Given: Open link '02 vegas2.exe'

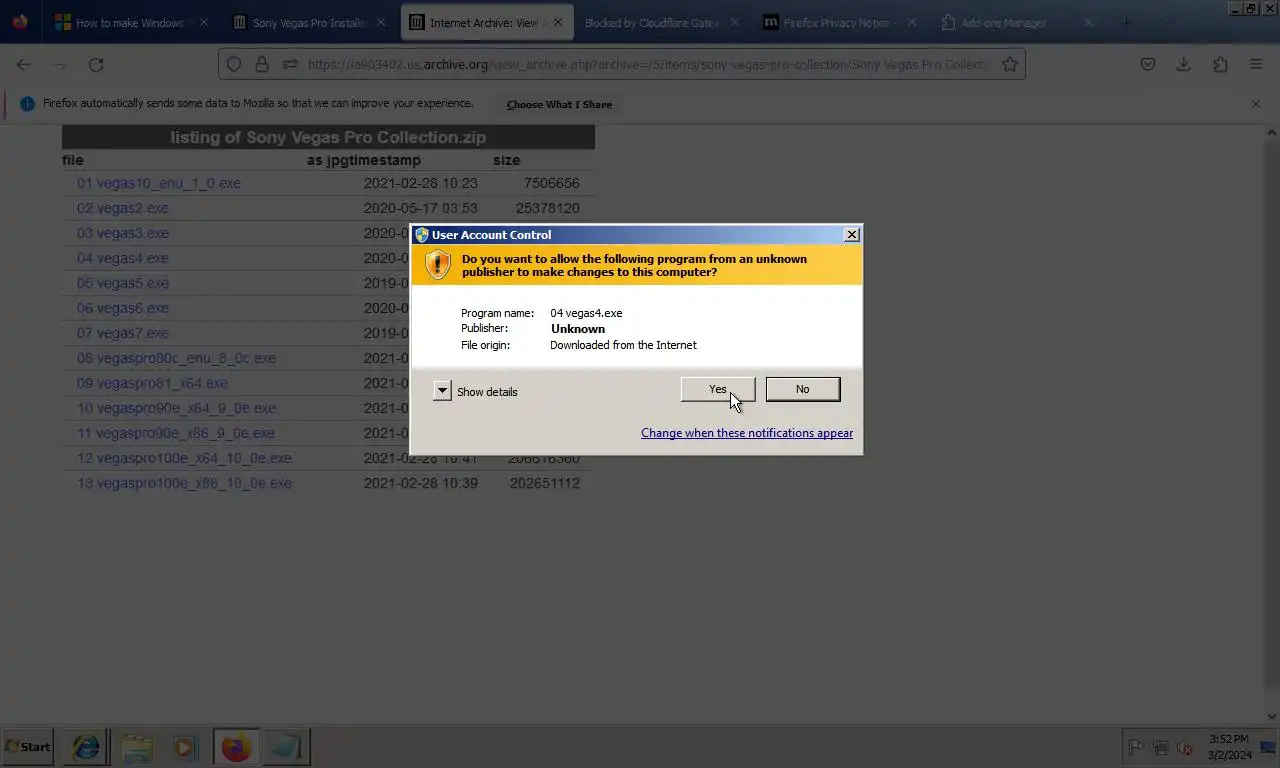Looking at the screenshot, I should tap(123, 208).
